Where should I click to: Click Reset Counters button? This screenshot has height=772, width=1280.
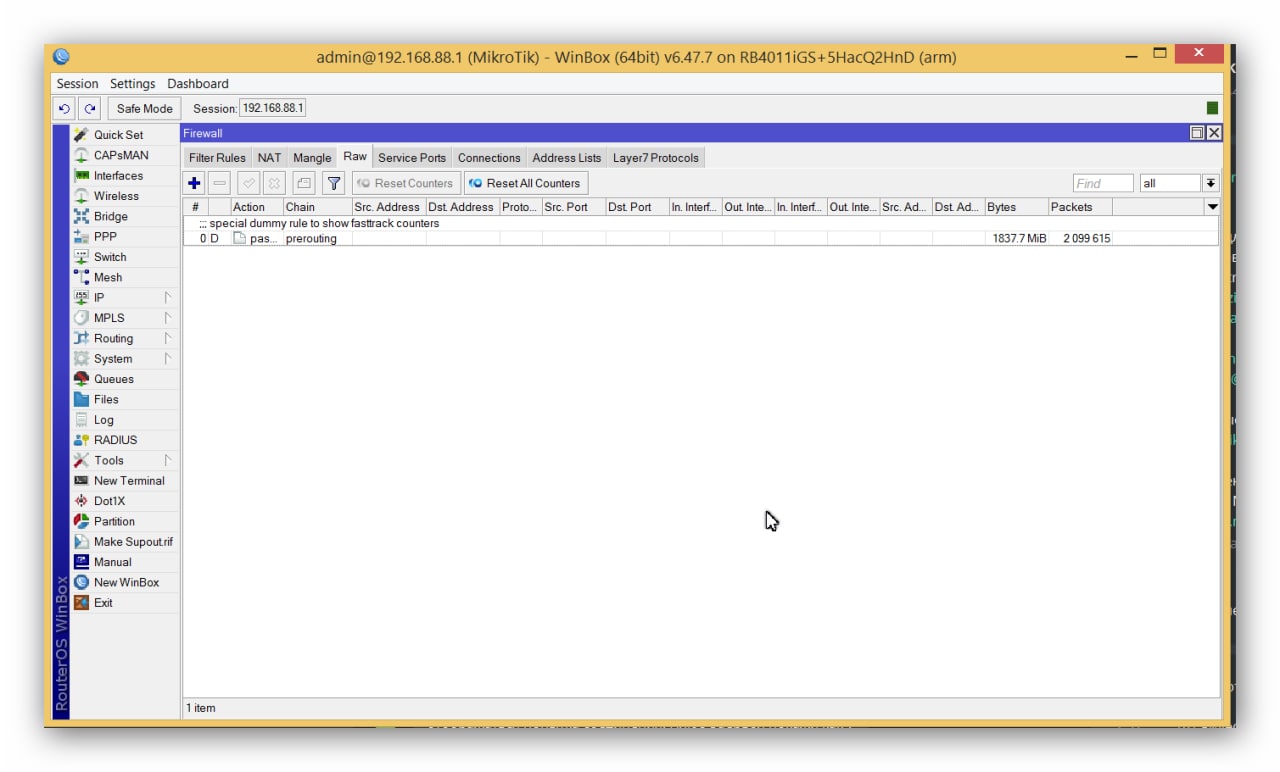405,183
